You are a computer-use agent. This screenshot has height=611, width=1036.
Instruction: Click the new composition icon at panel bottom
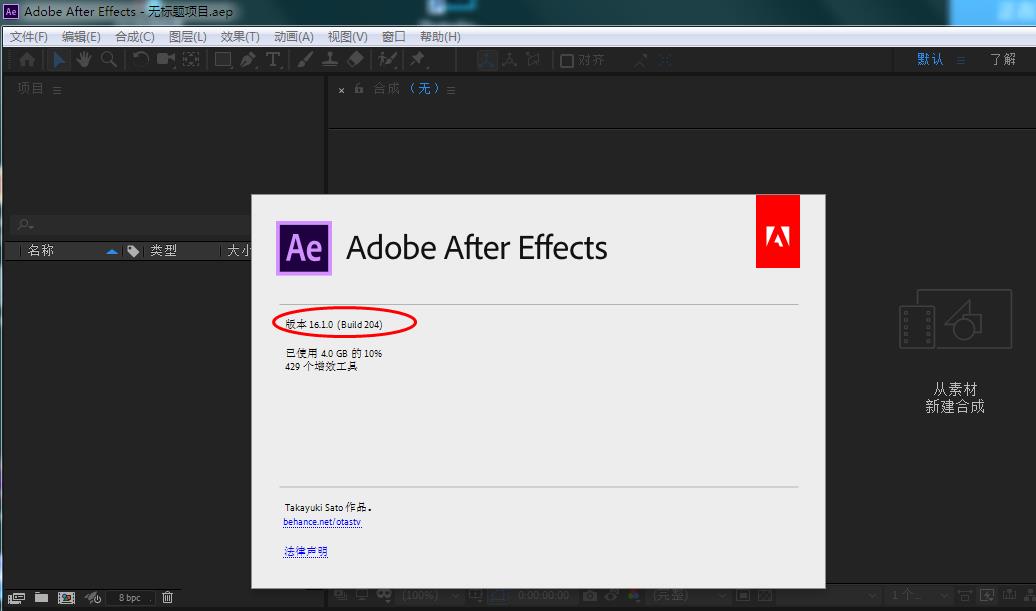[x=66, y=598]
